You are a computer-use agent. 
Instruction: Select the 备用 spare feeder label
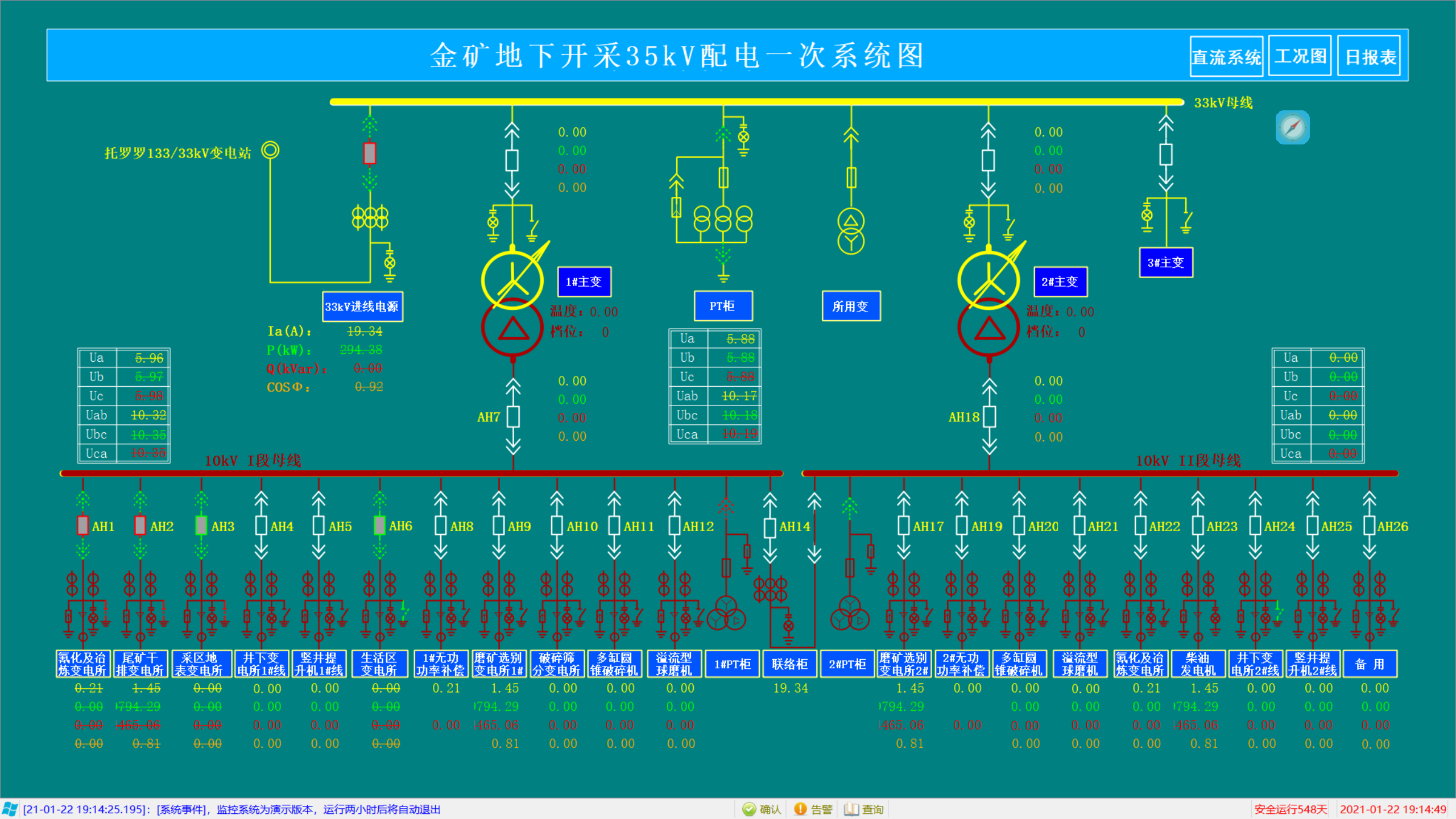1370,663
